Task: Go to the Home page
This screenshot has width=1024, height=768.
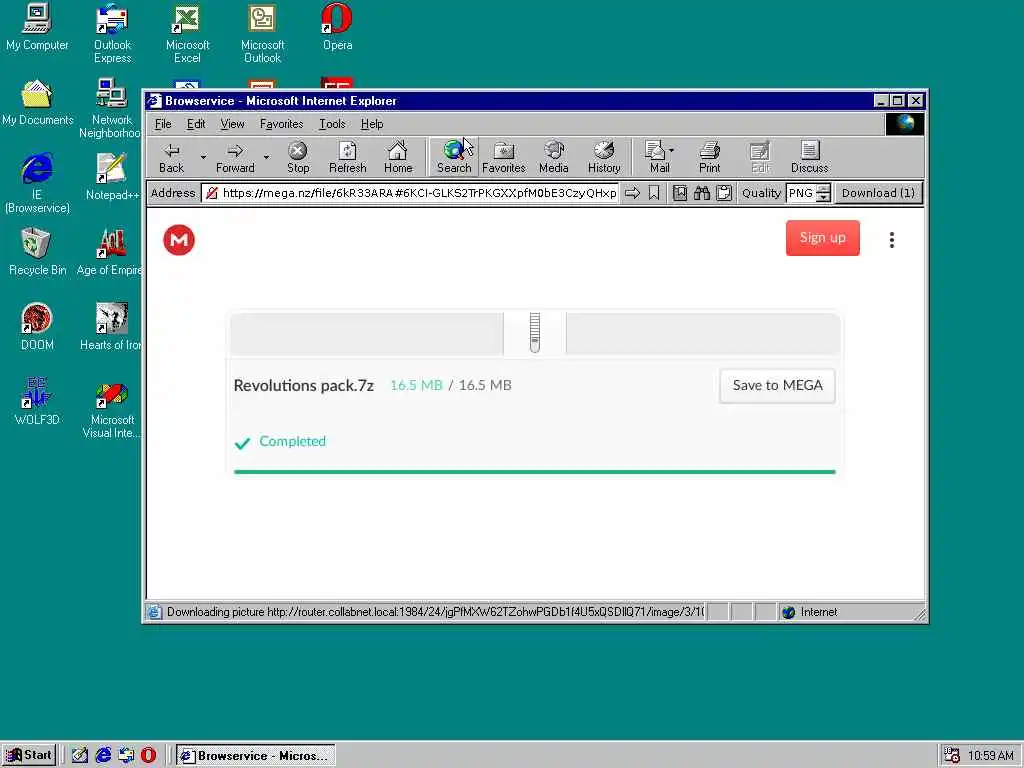Action: (x=398, y=157)
